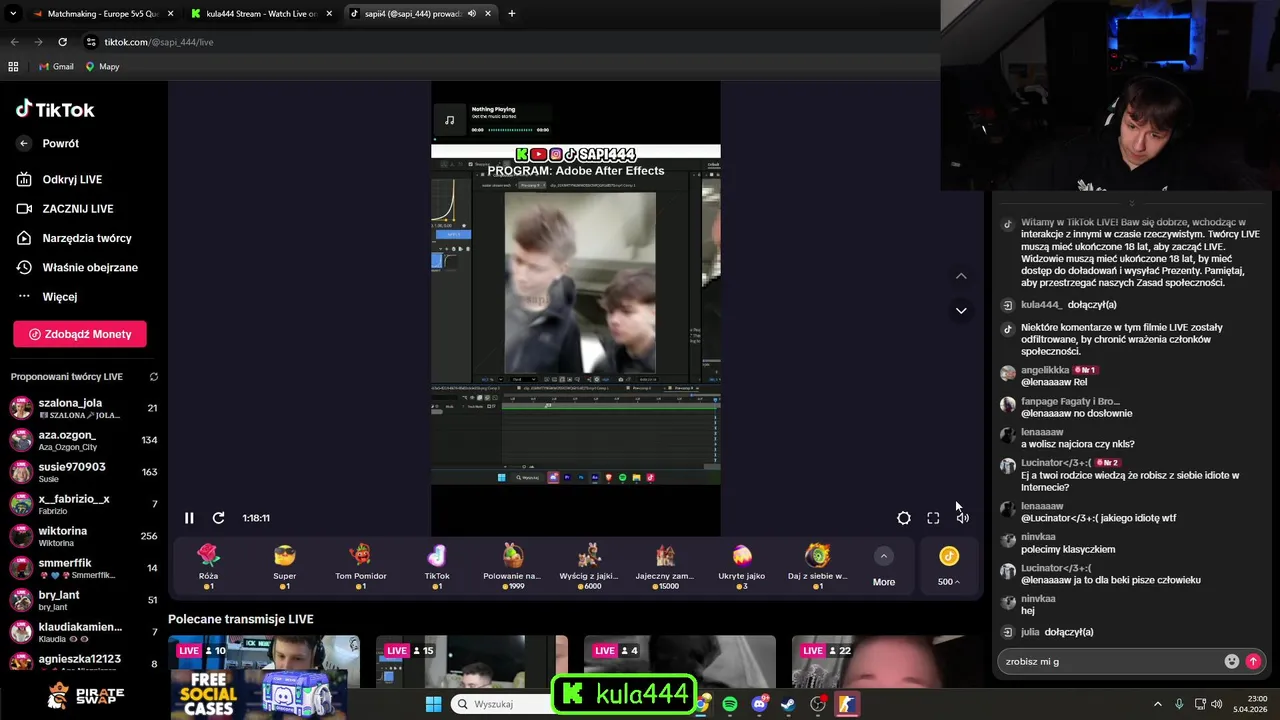Viewport: 1280px width, 720px height.
Task: Open the Gmail bookmark
Action: [x=56, y=67]
